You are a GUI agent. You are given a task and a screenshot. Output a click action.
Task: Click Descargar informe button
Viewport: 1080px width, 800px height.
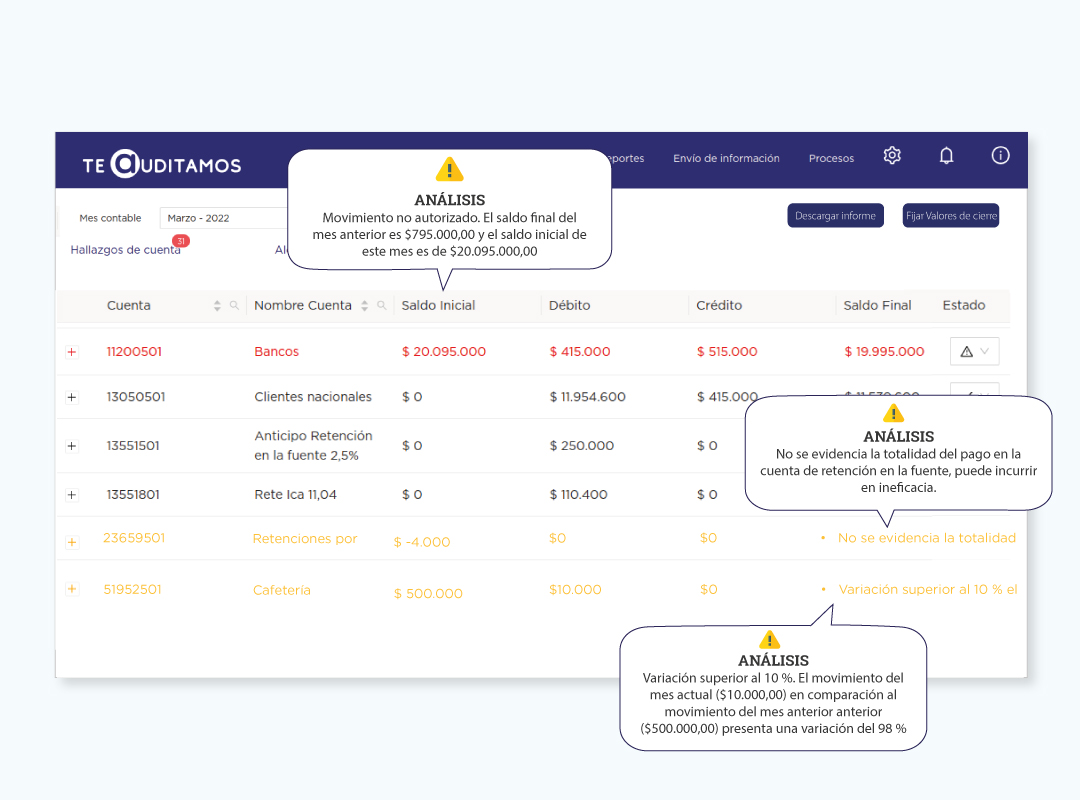point(835,216)
